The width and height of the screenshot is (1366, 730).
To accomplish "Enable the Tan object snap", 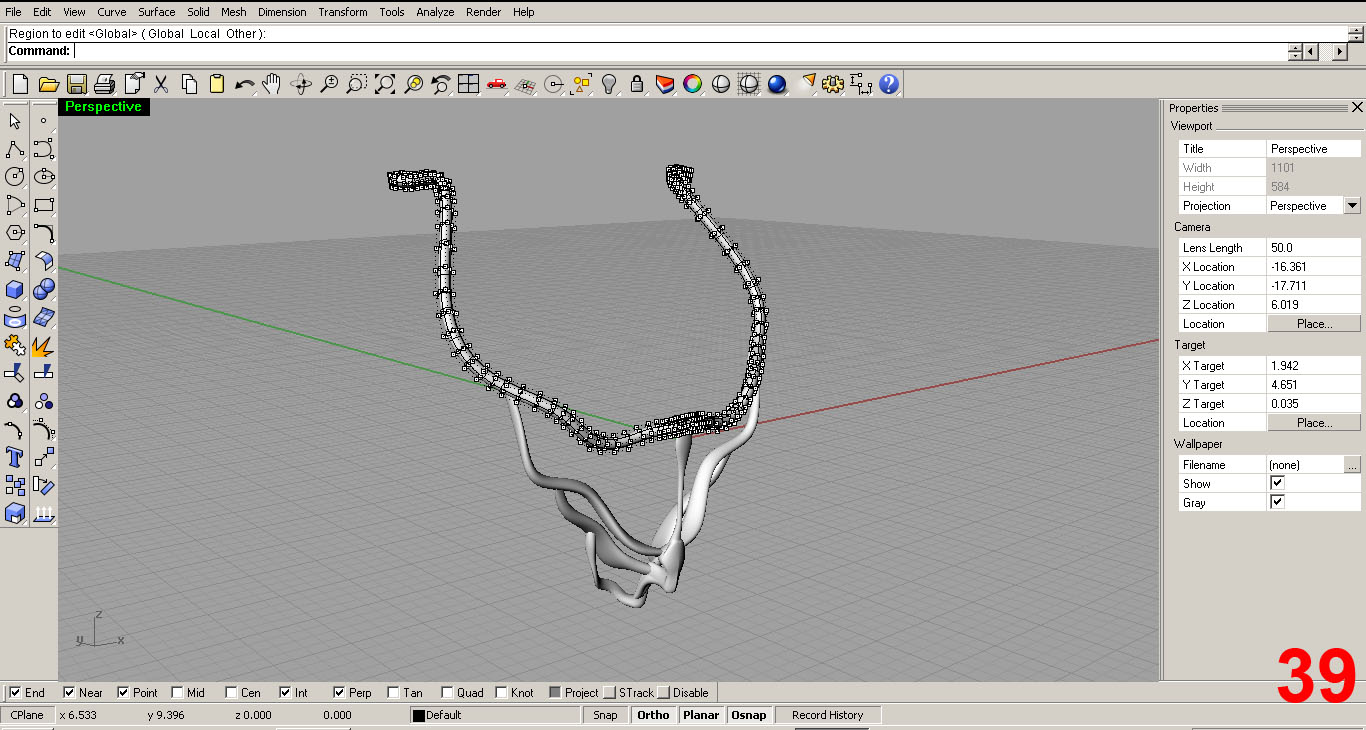I will (393, 692).
